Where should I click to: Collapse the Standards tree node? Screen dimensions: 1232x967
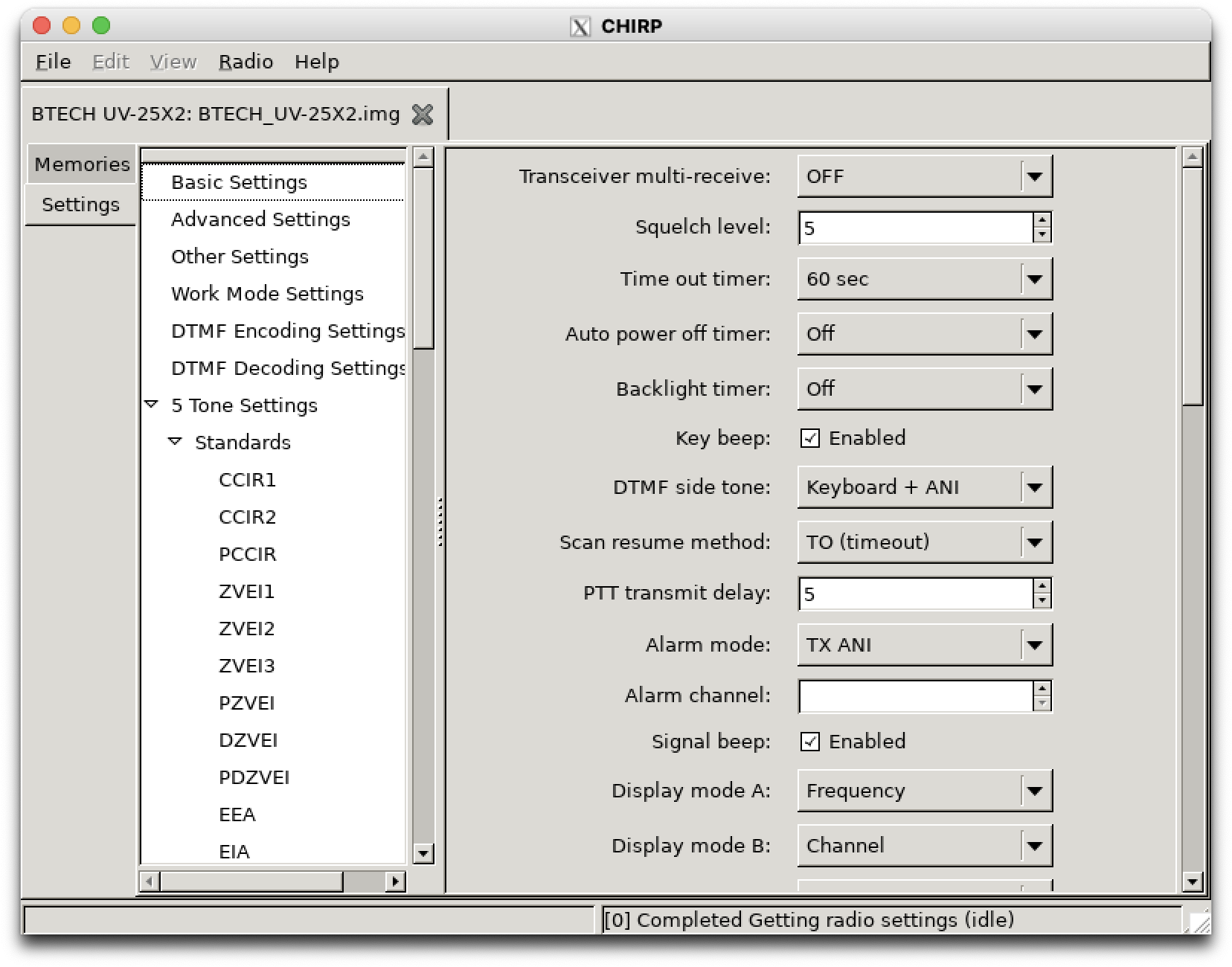pos(176,442)
